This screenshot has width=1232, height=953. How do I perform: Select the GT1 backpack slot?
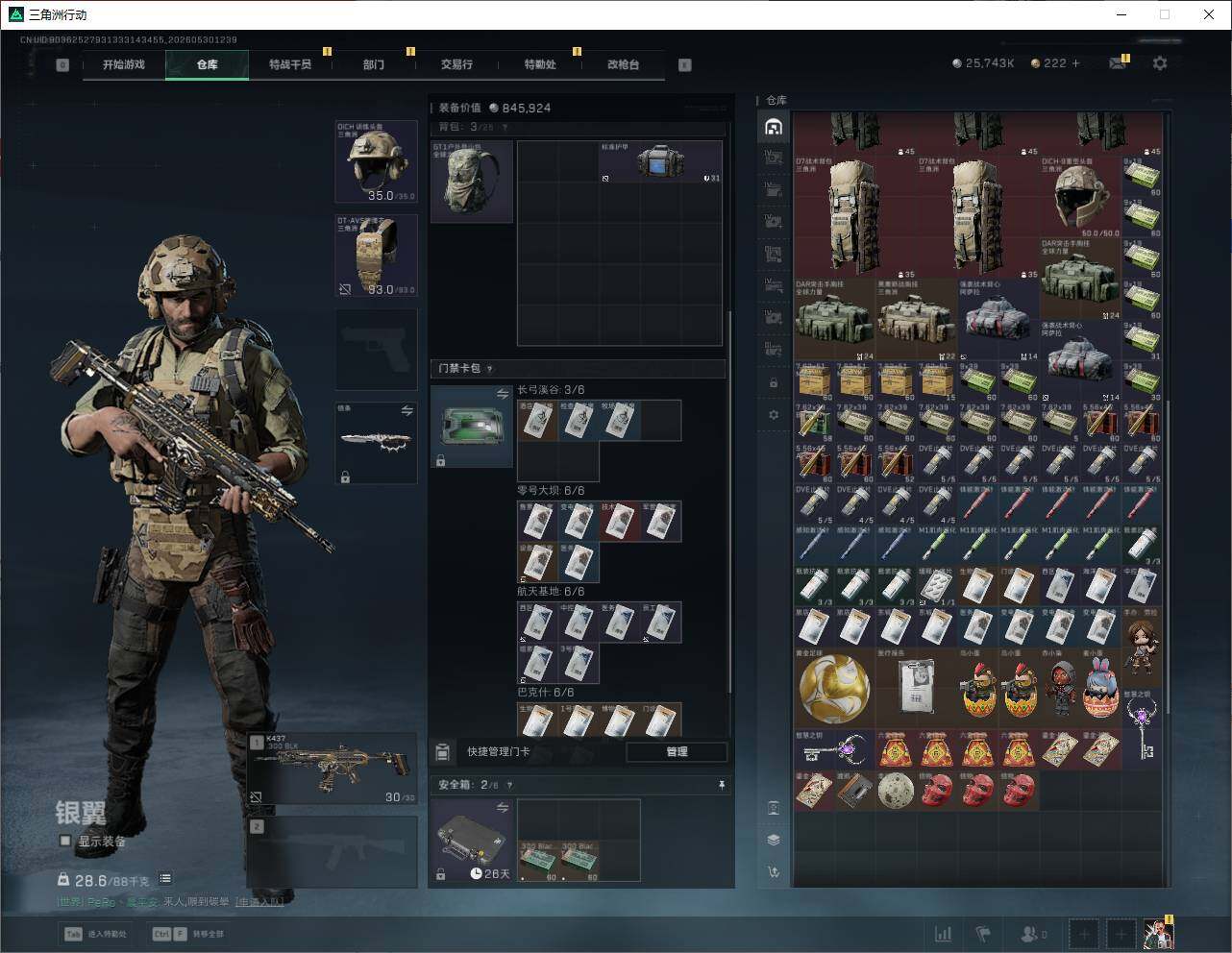pyautogui.click(x=472, y=182)
